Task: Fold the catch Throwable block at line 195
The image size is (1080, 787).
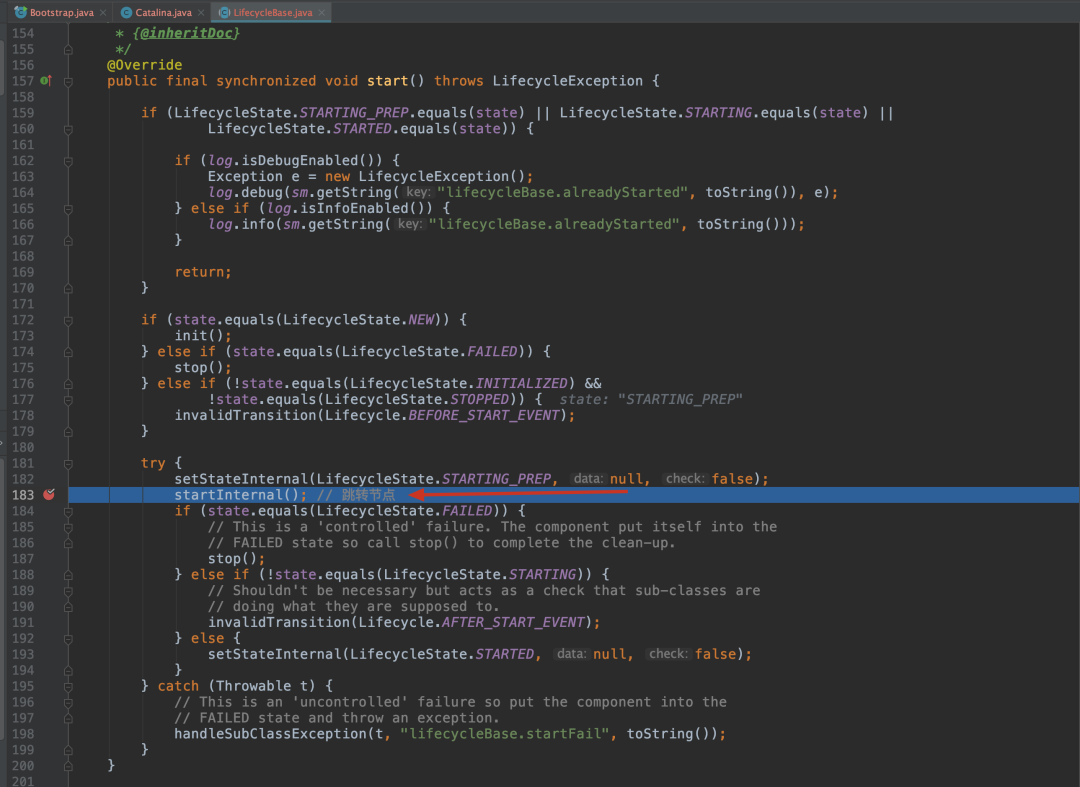Action: tap(68, 686)
